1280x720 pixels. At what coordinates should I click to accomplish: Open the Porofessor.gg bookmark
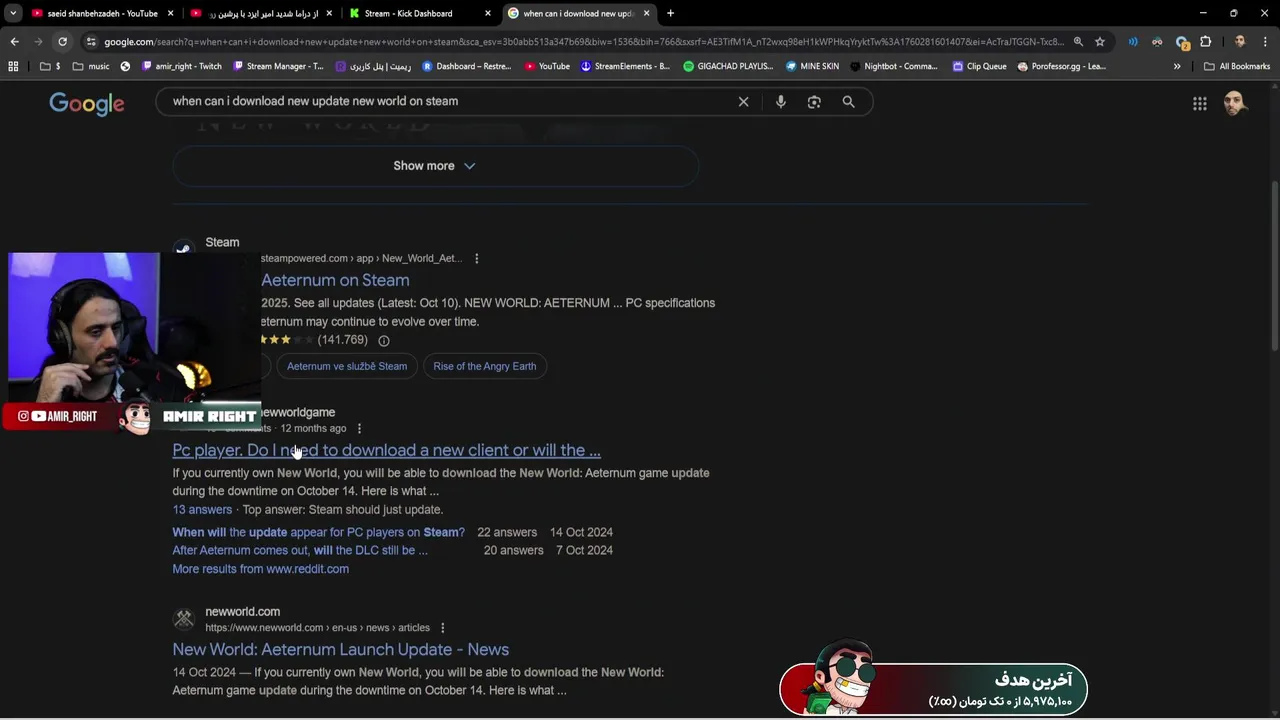tap(1061, 66)
